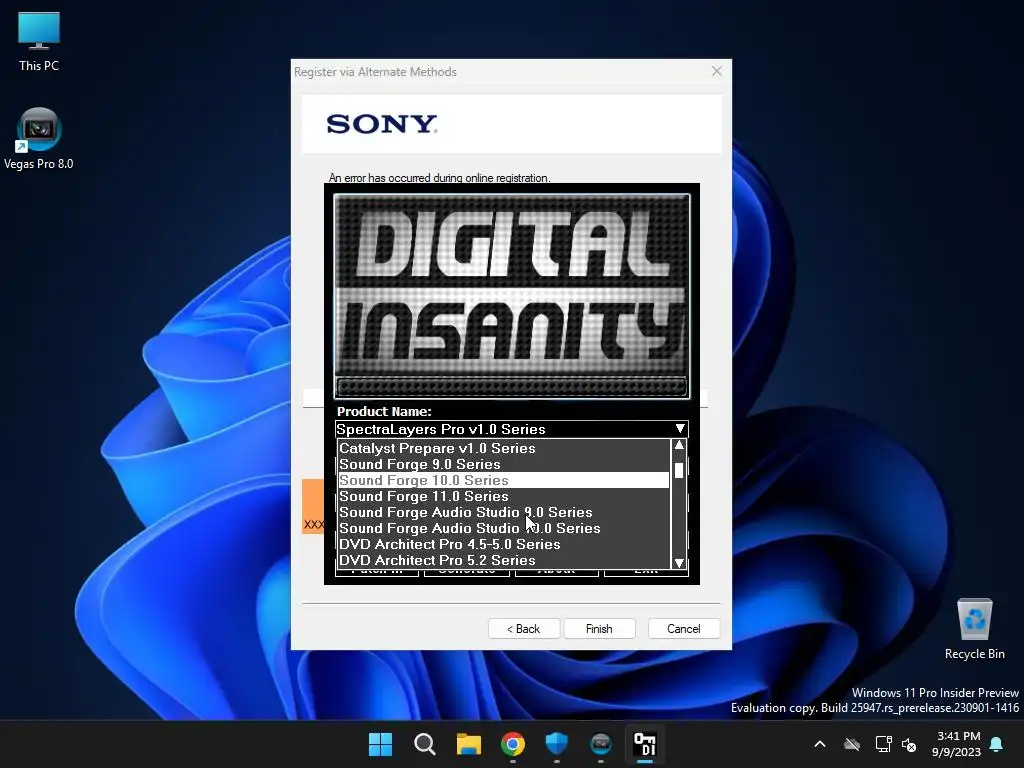The image size is (1024, 768).
Task: Open the muted volume tray icon
Action: (908, 744)
